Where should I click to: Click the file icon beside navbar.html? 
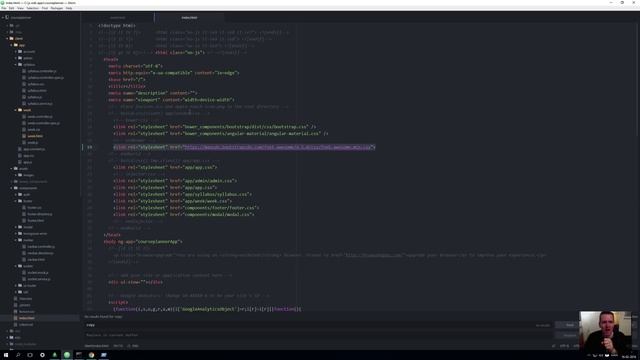click(24, 260)
